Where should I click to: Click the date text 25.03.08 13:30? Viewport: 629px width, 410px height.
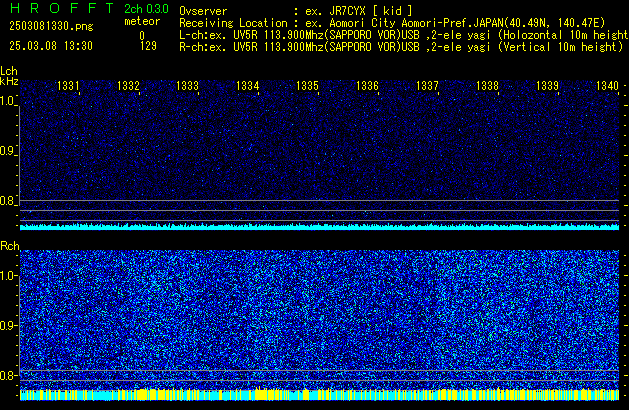[51, 46]
